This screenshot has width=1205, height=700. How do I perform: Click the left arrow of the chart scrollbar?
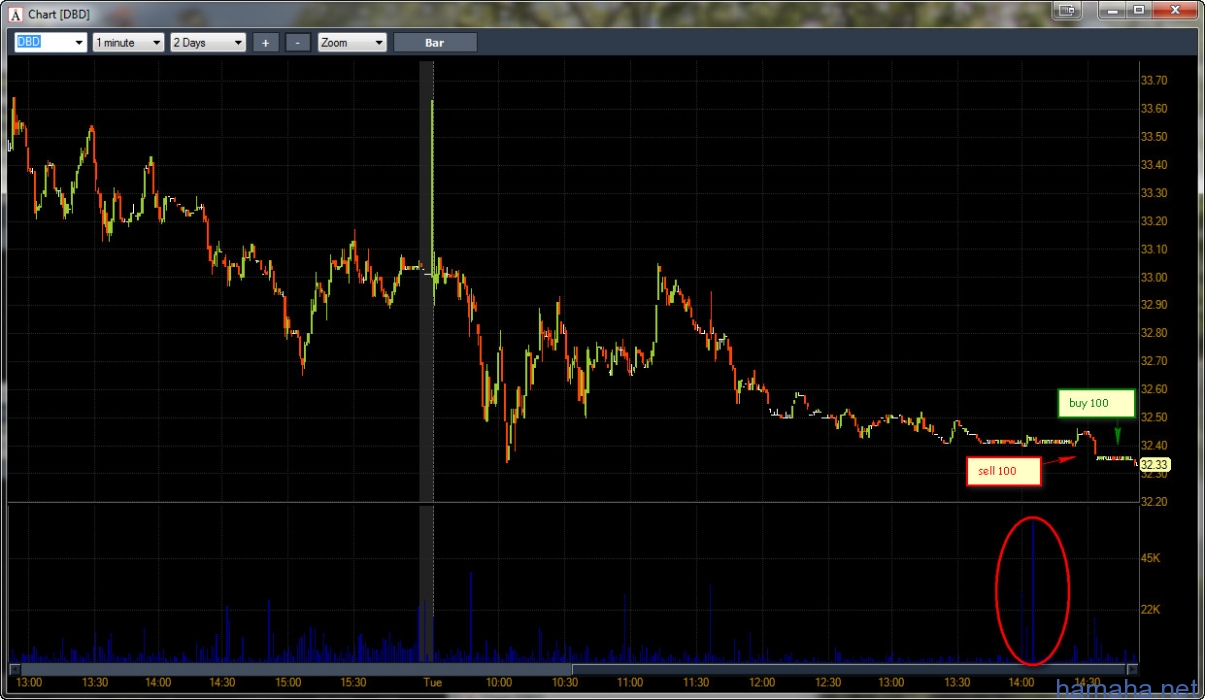pyautogui.click(x=14, y=668)
